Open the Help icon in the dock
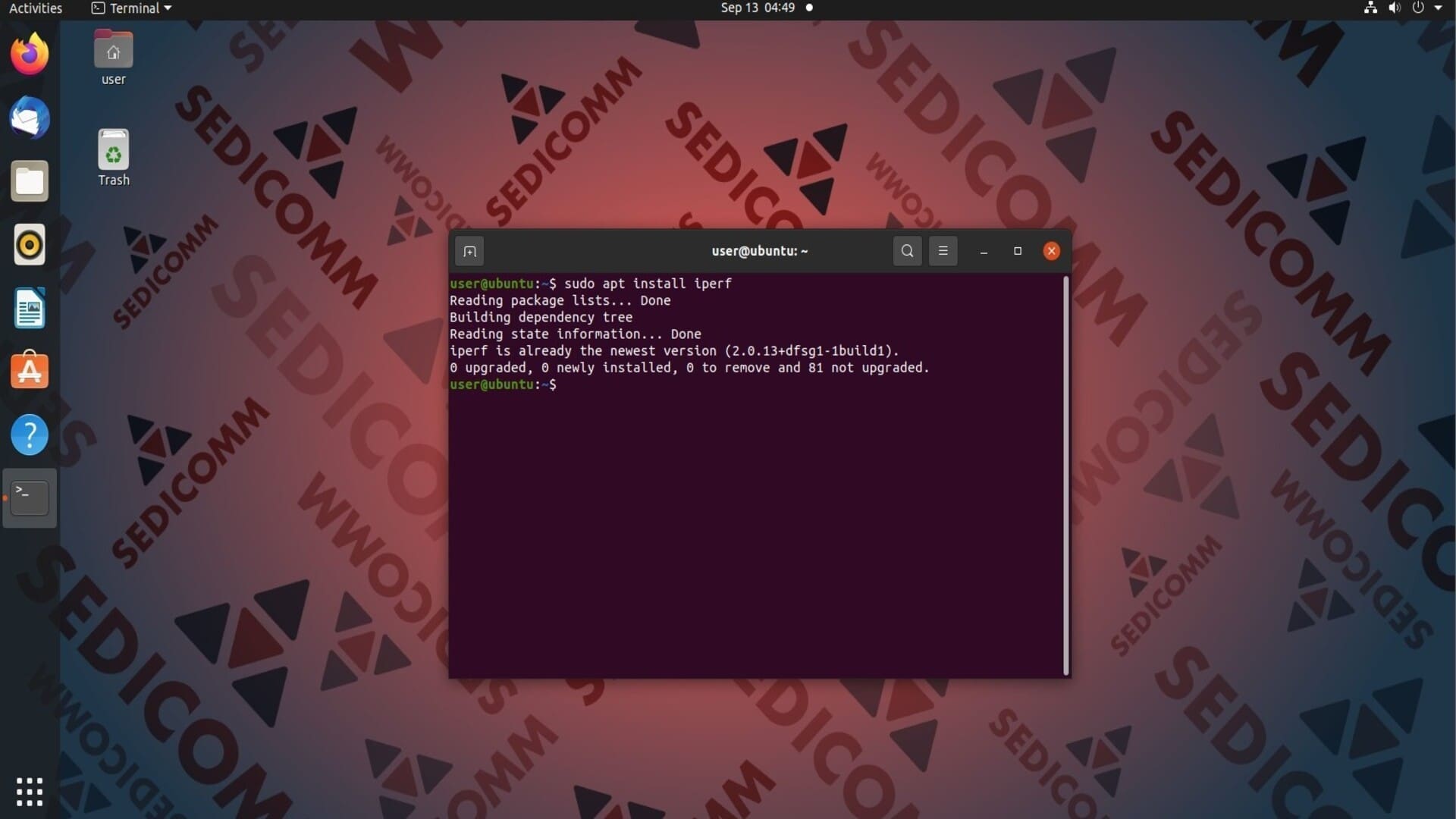The height and width of the screenshot is (819, 1456). 30,435
